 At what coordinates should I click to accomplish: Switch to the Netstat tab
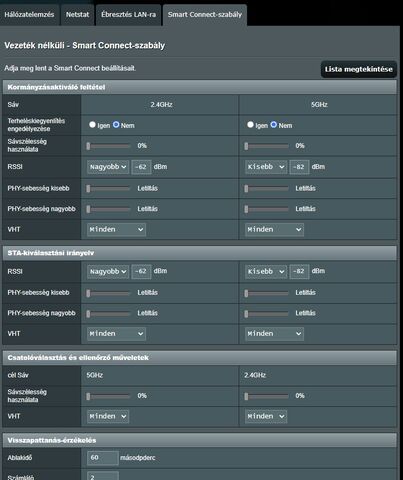point(77,15)
